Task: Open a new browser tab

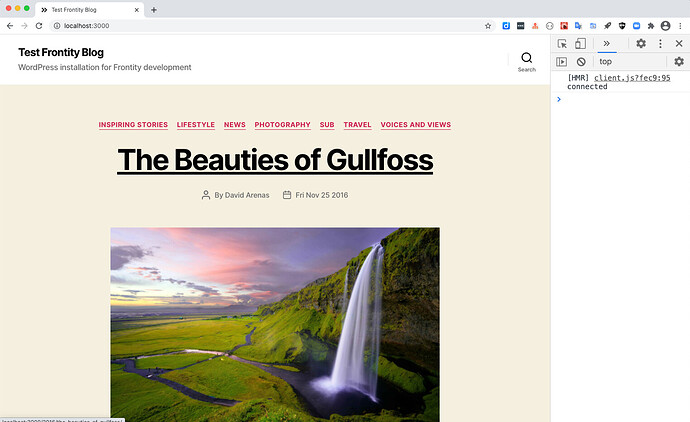Action: (x=153, y=9)
